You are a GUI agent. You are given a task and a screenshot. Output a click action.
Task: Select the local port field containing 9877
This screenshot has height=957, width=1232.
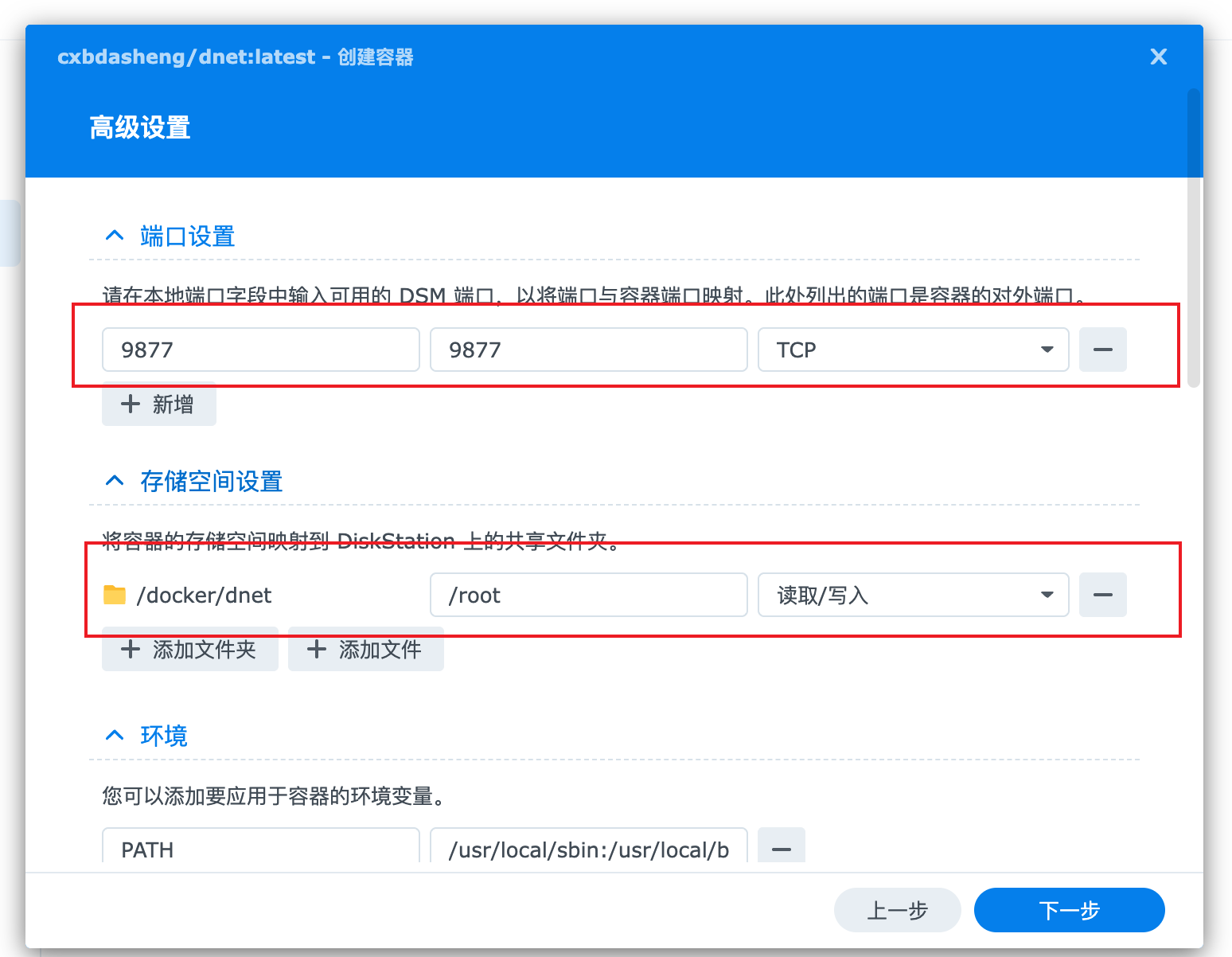click(x=260, y=350)
